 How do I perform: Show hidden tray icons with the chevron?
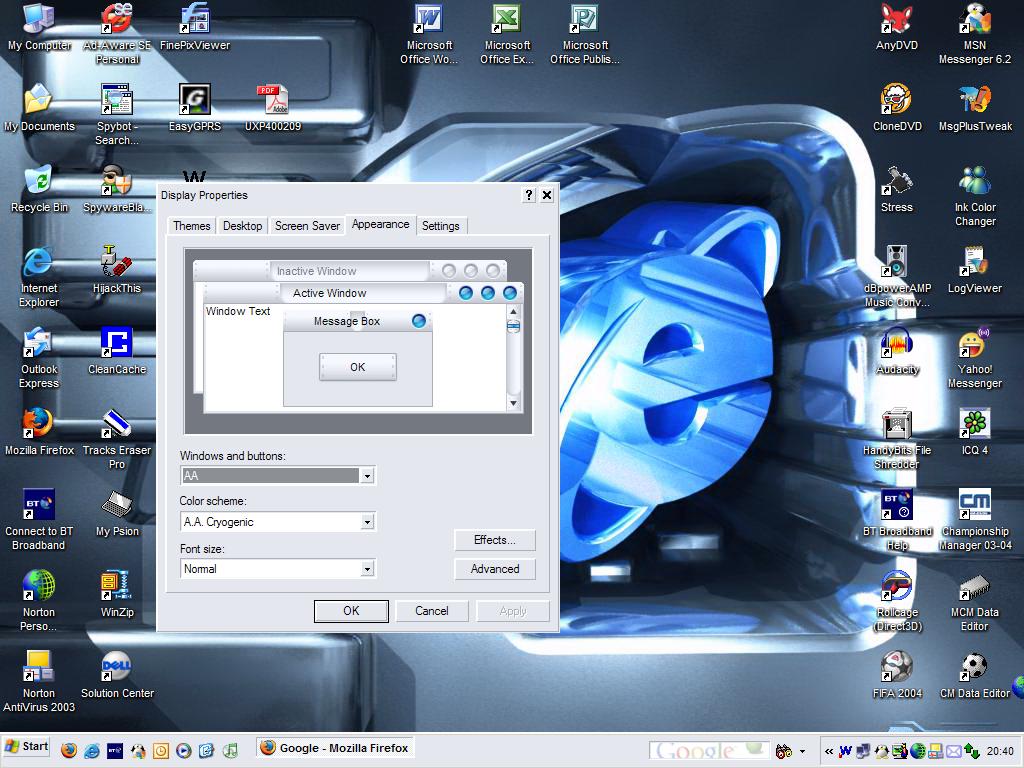coord(829,751)
